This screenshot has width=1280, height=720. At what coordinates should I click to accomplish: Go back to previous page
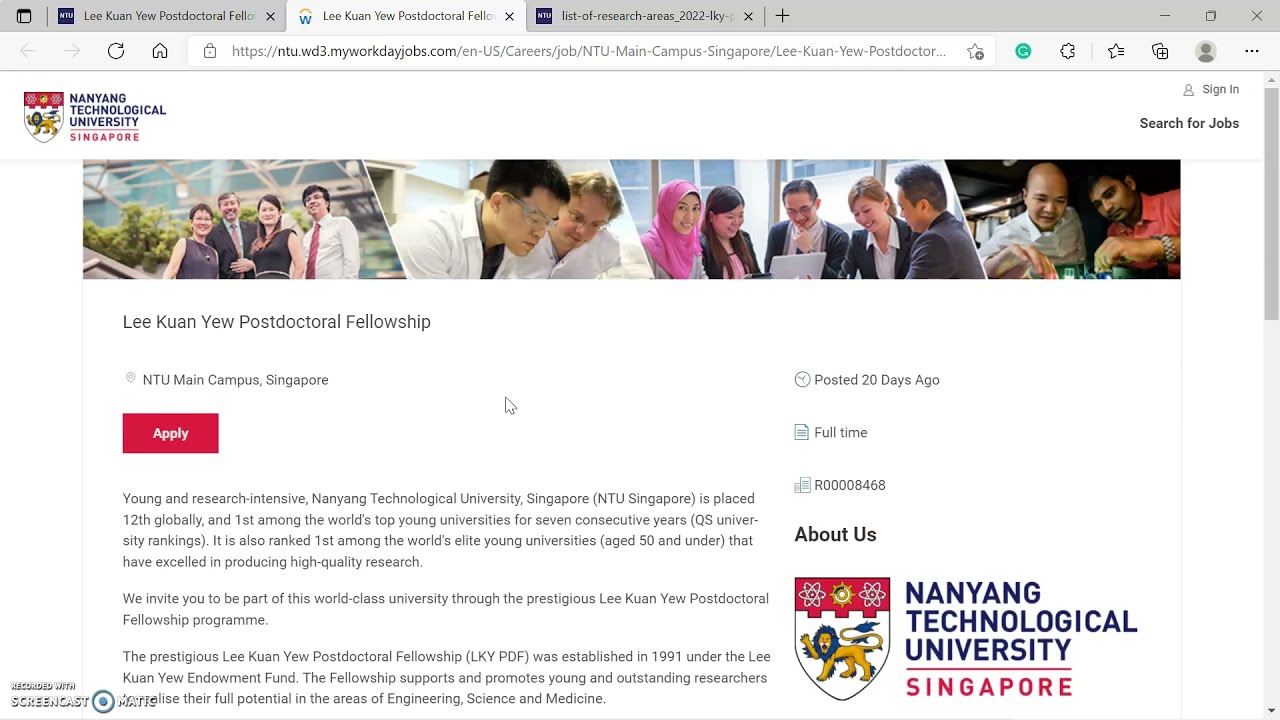point(28,51)
